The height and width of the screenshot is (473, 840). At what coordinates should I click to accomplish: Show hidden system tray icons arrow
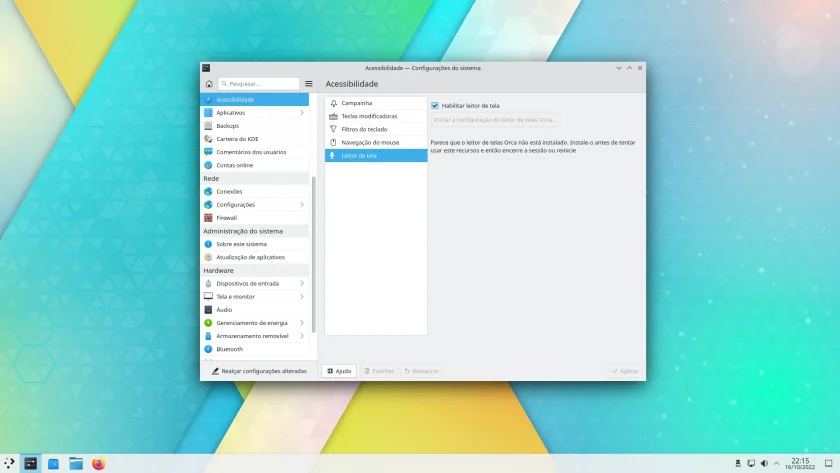(x=777, y=463)
